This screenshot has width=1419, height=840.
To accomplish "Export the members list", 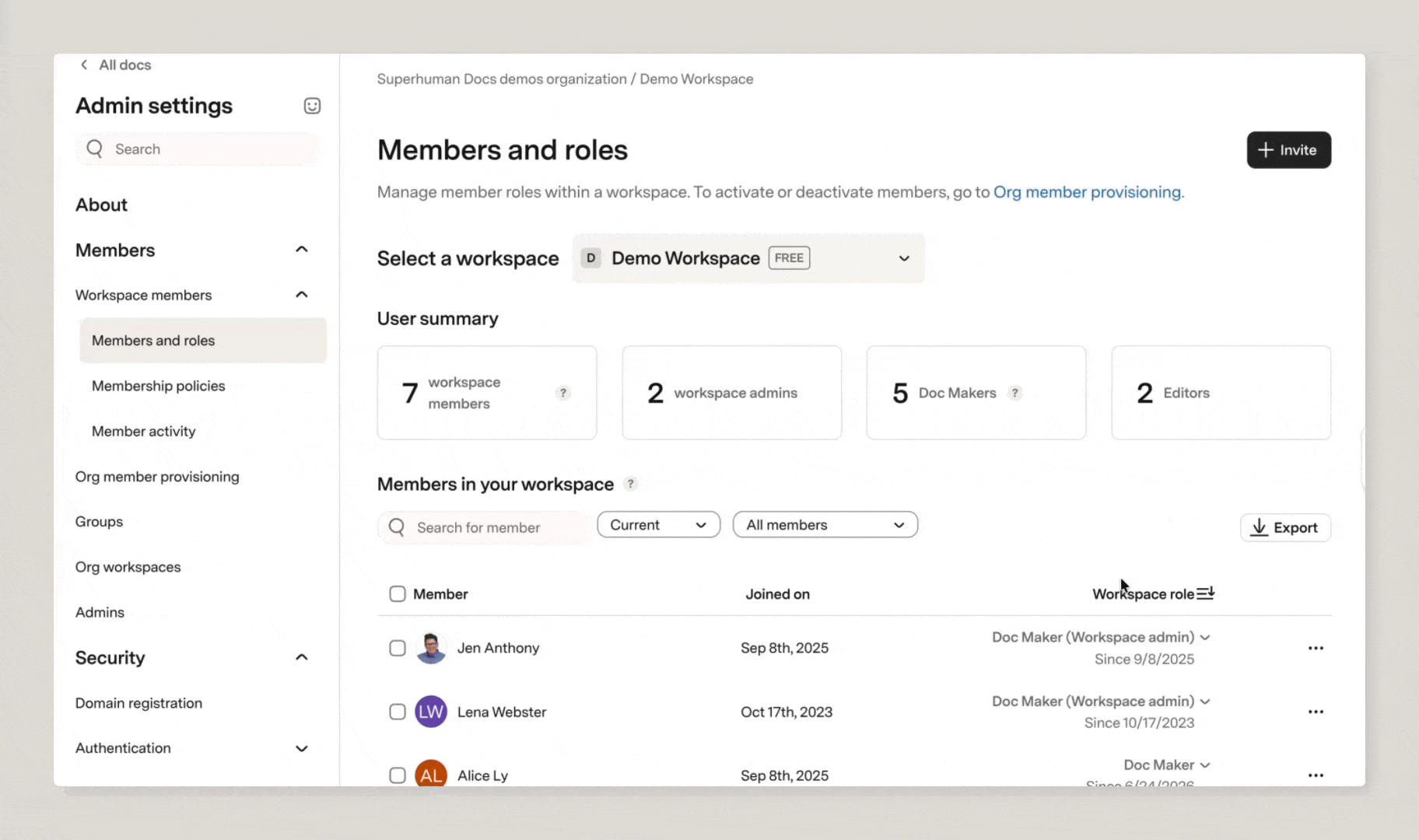I will (1285, 527).
